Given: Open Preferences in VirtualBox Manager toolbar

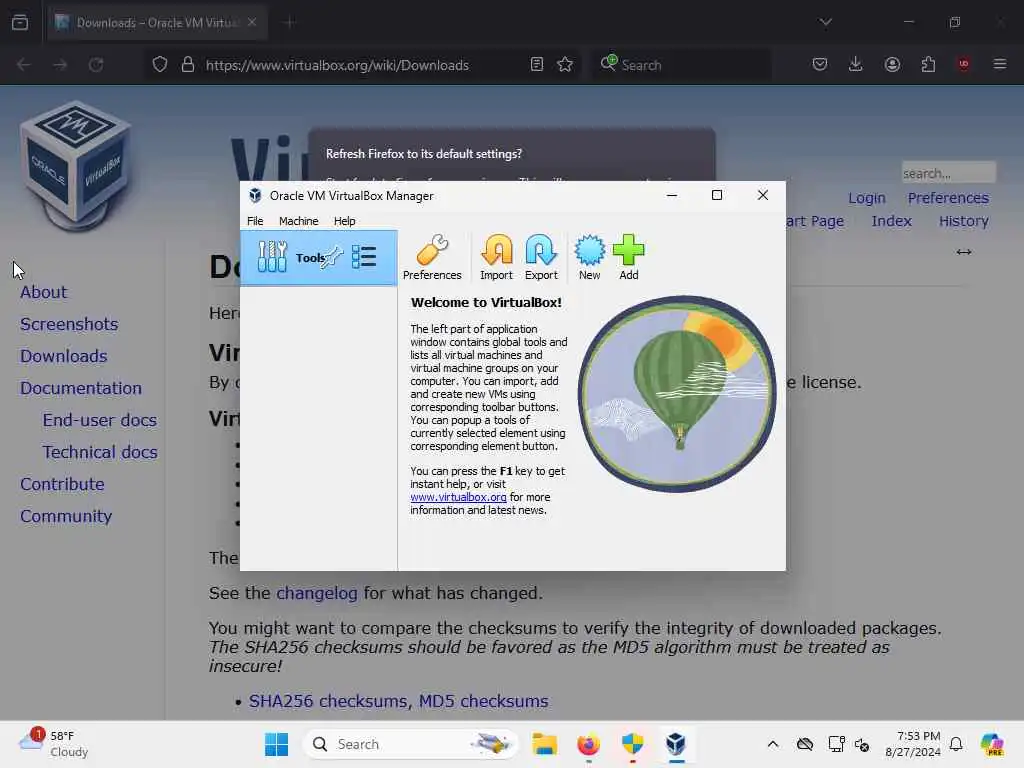Looking at the screenshot, I should [432, 257].
